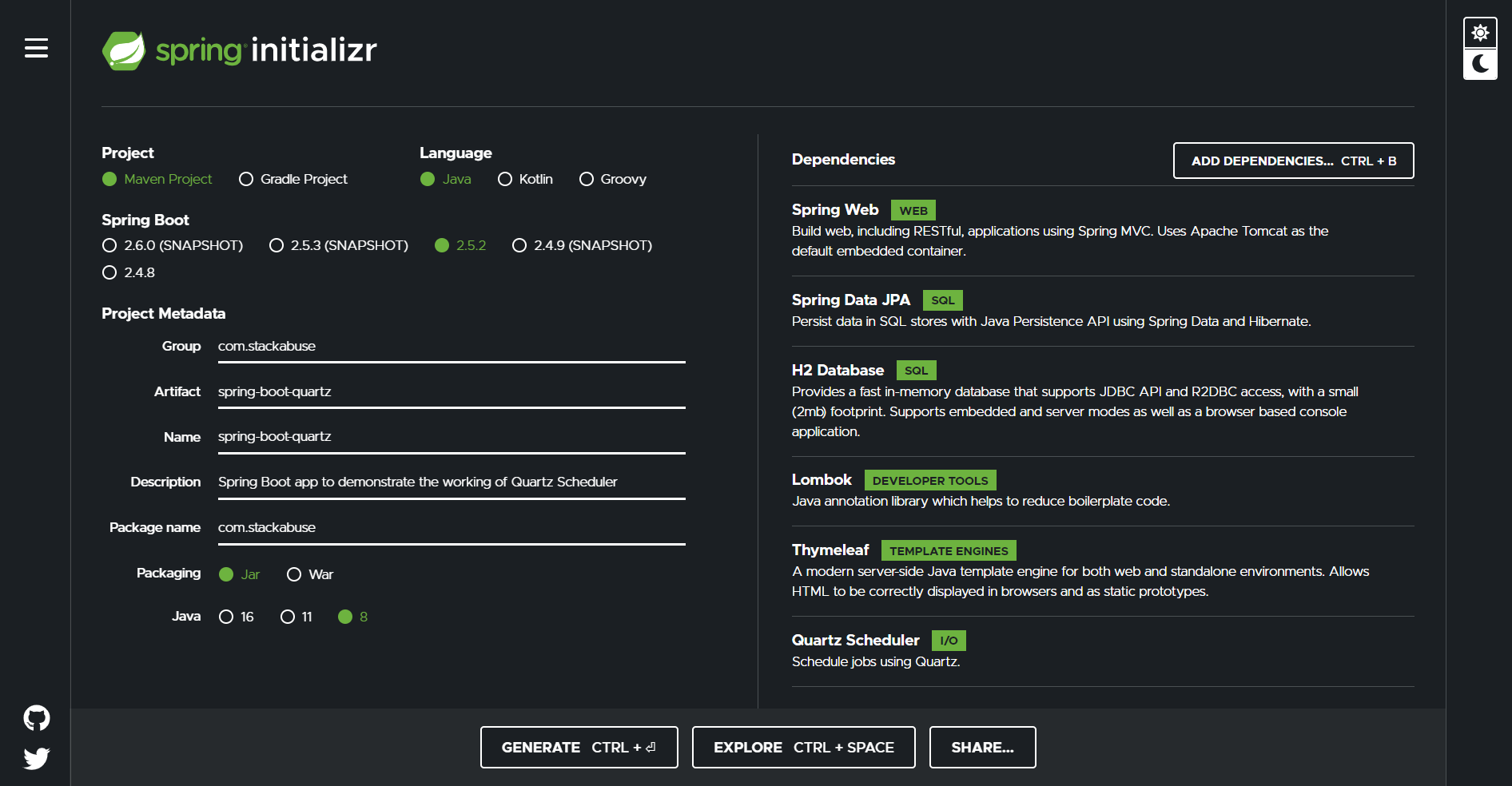Image resolution: width=1512 pixels, height=786 pixels.
Task: Click the Spring Initializr logo
Action: coord(240,50)
